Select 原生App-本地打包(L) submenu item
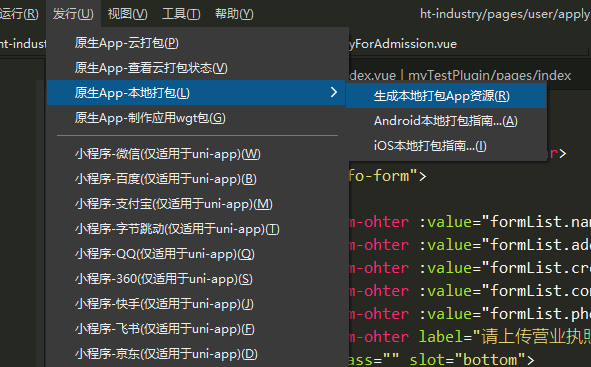The width and height of the screenshot is (591, 367). tap(196, 93)
